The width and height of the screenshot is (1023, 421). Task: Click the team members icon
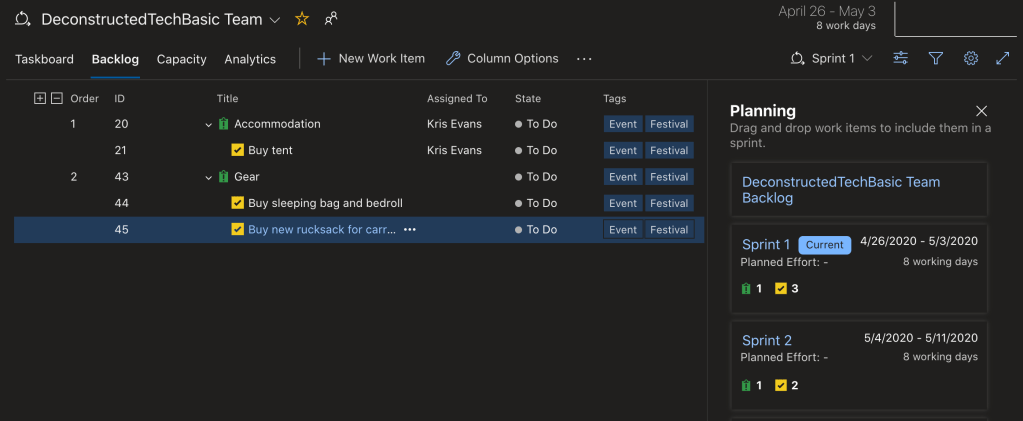tap(331, 19)
